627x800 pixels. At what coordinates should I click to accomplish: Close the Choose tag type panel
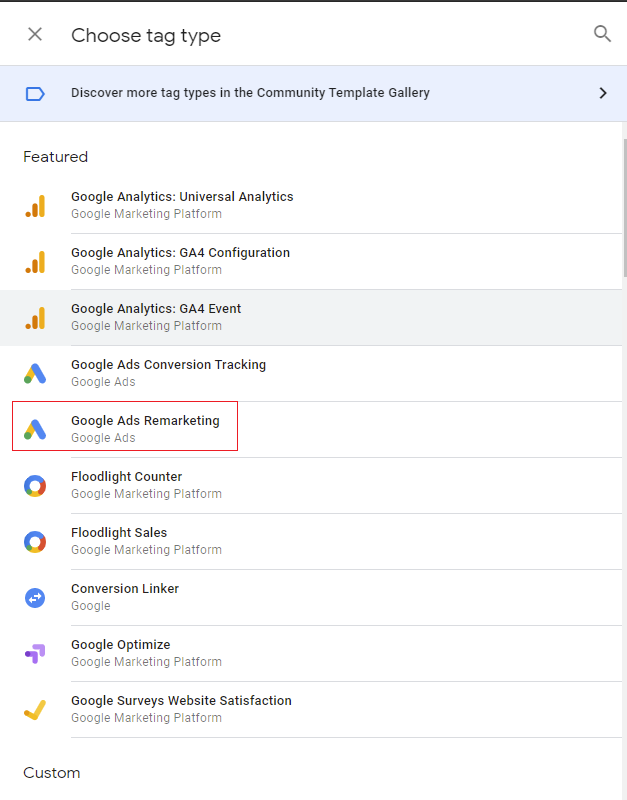(x=35, y=34)
